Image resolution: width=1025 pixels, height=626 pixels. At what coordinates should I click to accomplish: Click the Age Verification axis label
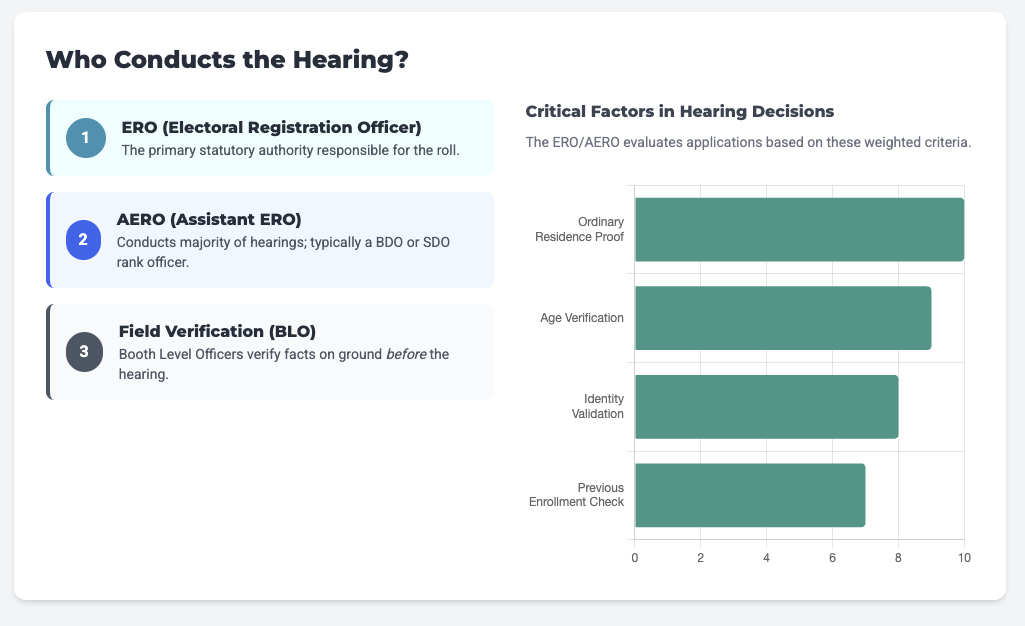pyautogui.click(x=582, y=318)
